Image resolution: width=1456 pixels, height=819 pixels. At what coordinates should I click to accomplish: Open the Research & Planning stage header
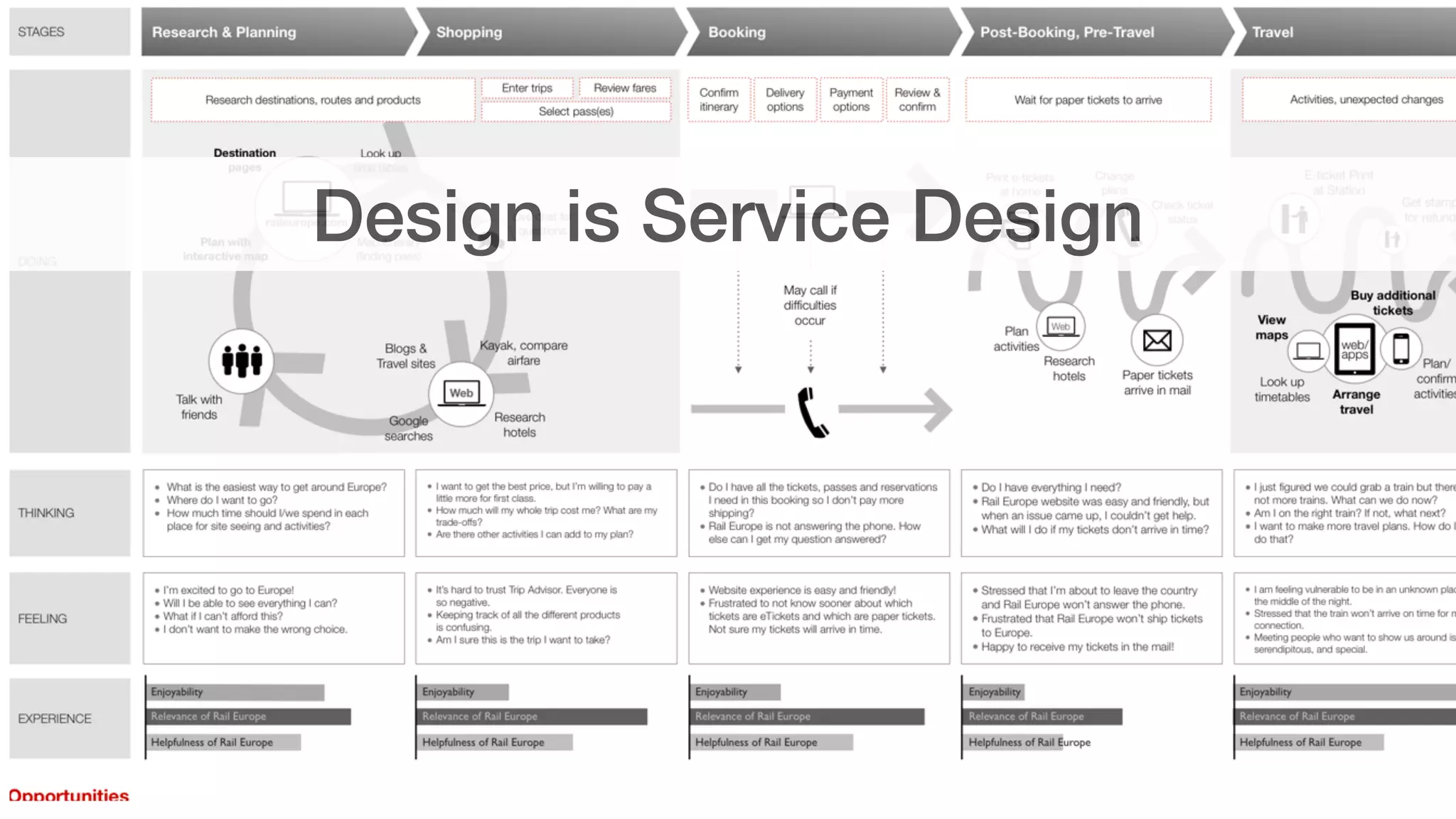click(x=279, y=32)
